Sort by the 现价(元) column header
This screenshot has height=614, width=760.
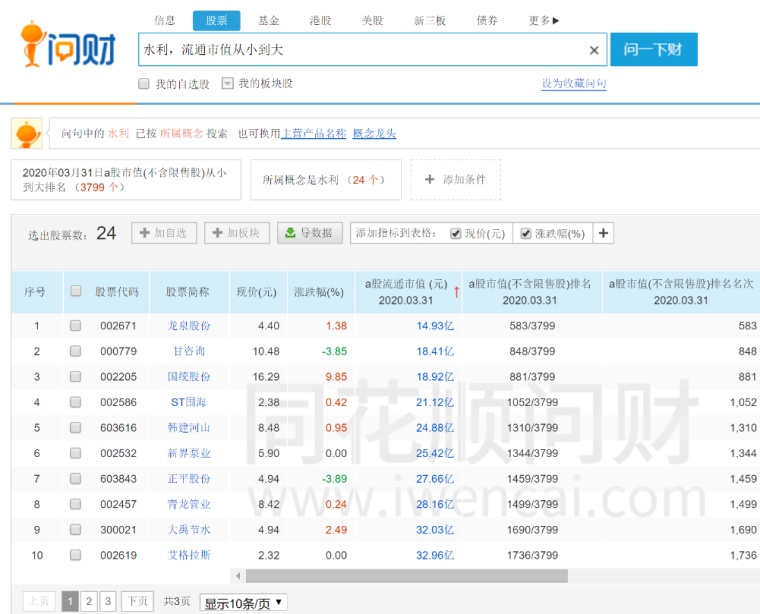click(256, 292)
